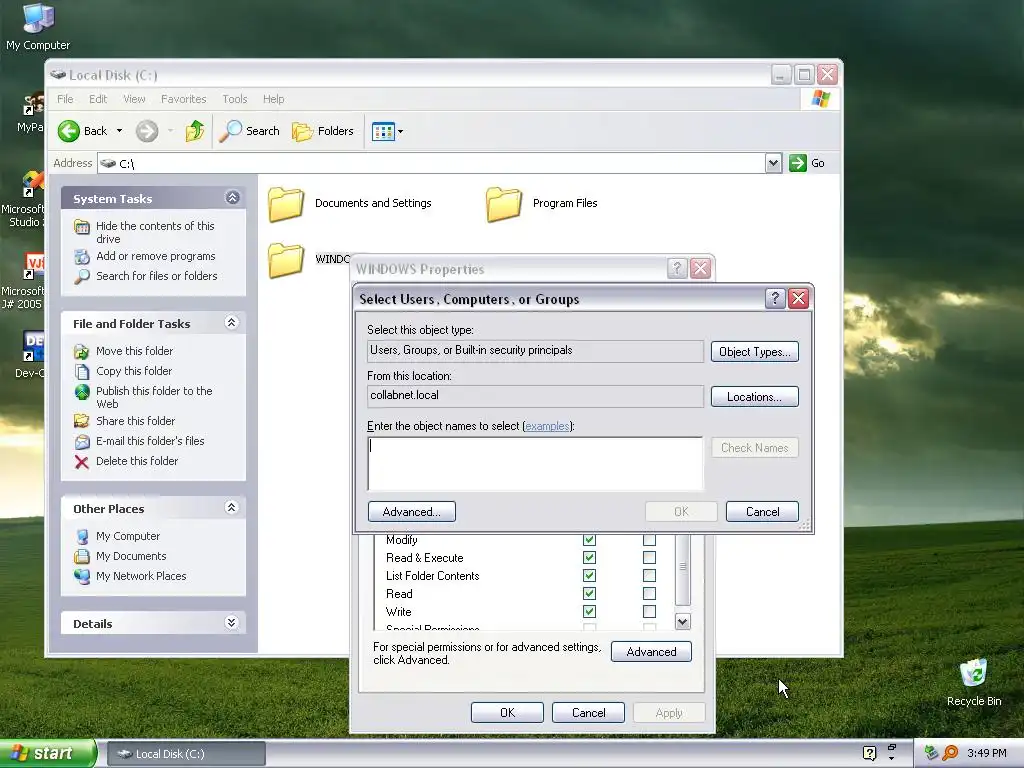The height and width of the screenshot is (768, 1024).
Task: Click the Advanced... button in Select Users
Action: (411, 512)
